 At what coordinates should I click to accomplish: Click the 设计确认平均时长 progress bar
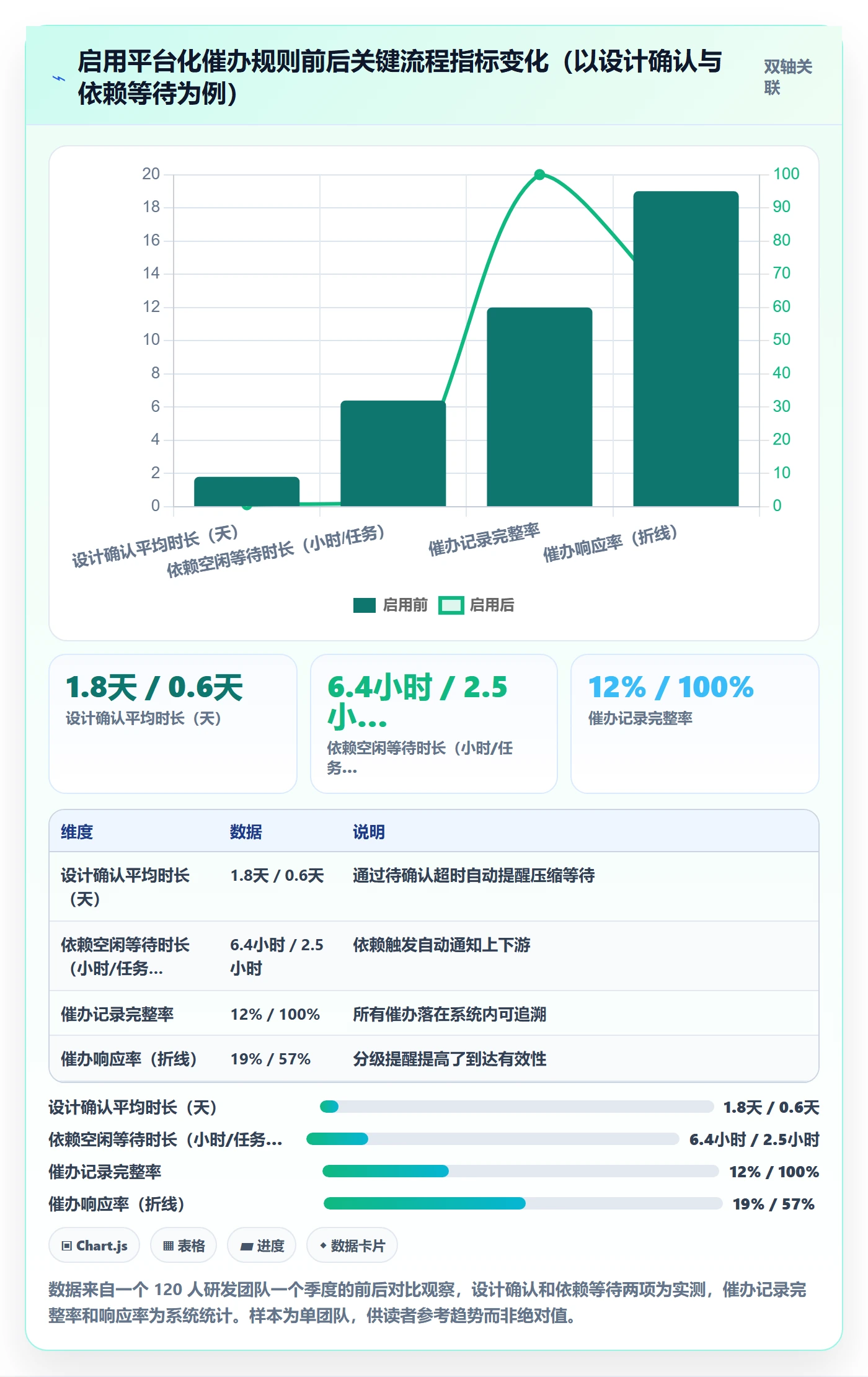click(517, 1107)
